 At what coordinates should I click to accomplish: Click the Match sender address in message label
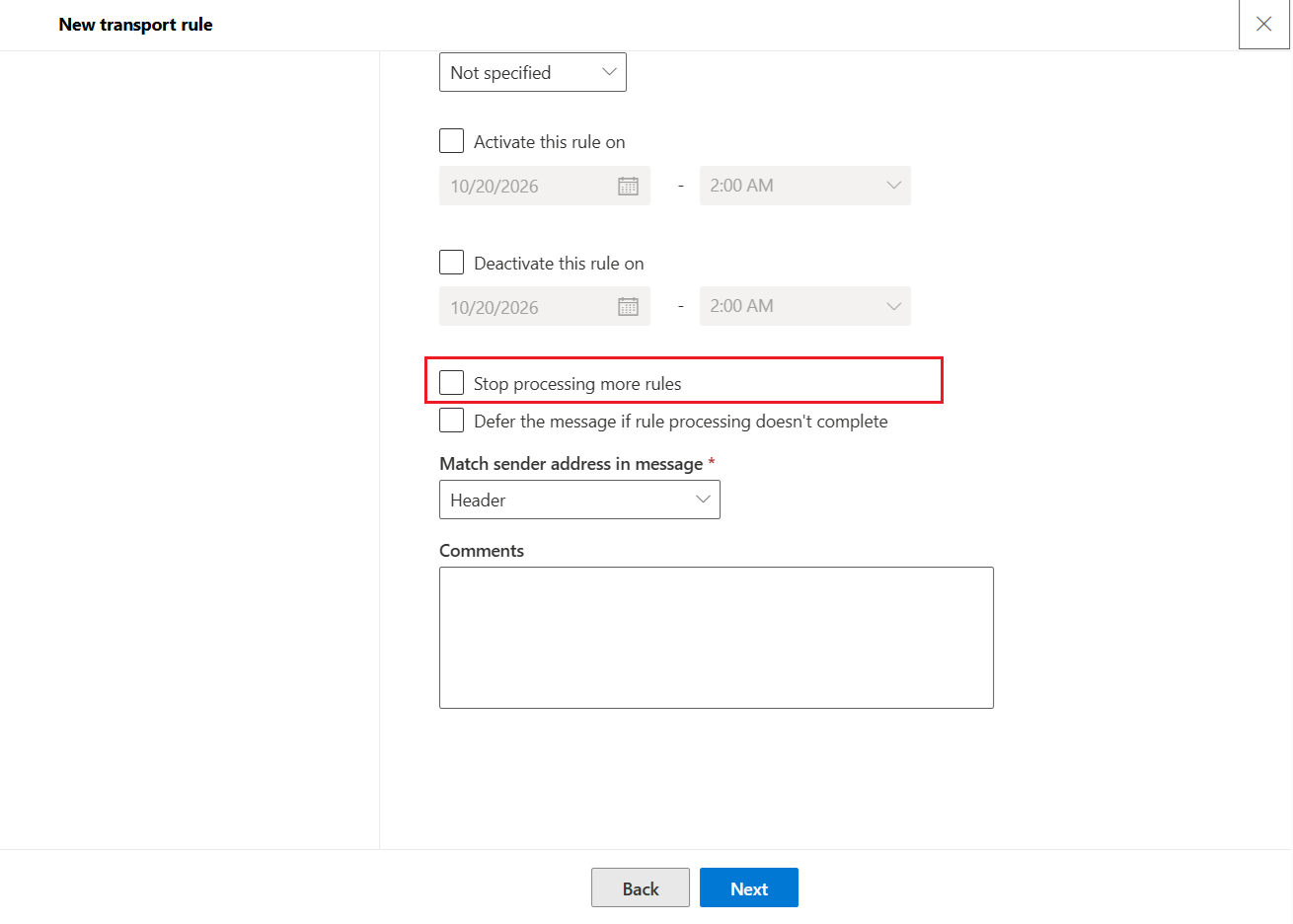click(x=571, y=464)
